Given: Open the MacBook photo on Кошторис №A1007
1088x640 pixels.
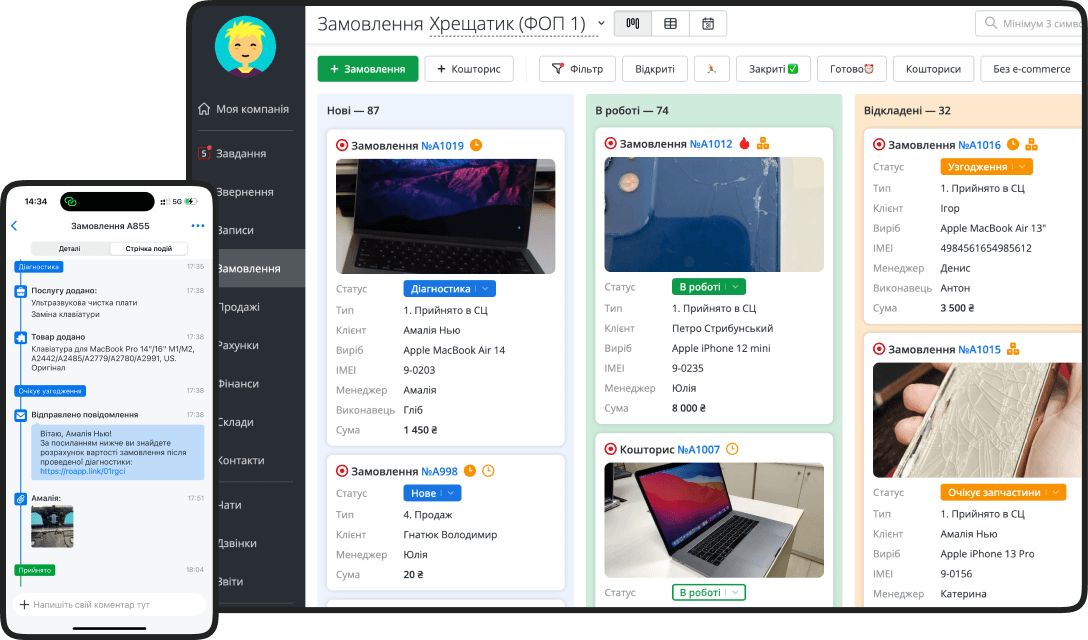Looking at the screenshot, I should [714, 520].
